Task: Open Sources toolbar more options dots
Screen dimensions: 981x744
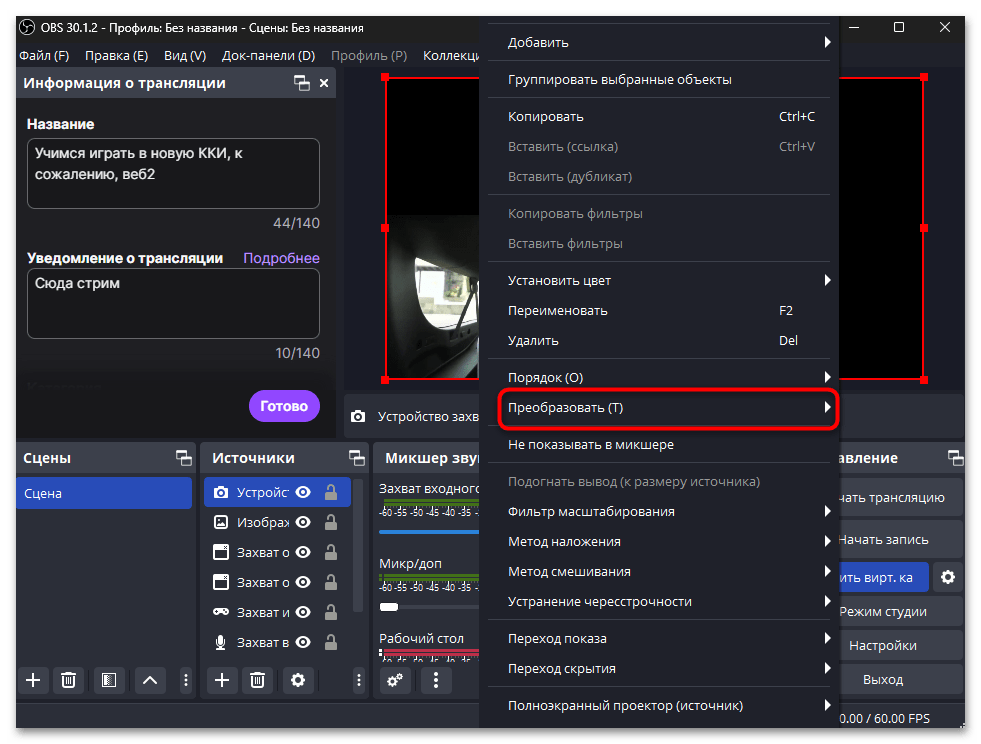Action: pyautogui.click(x=358, y=680)
